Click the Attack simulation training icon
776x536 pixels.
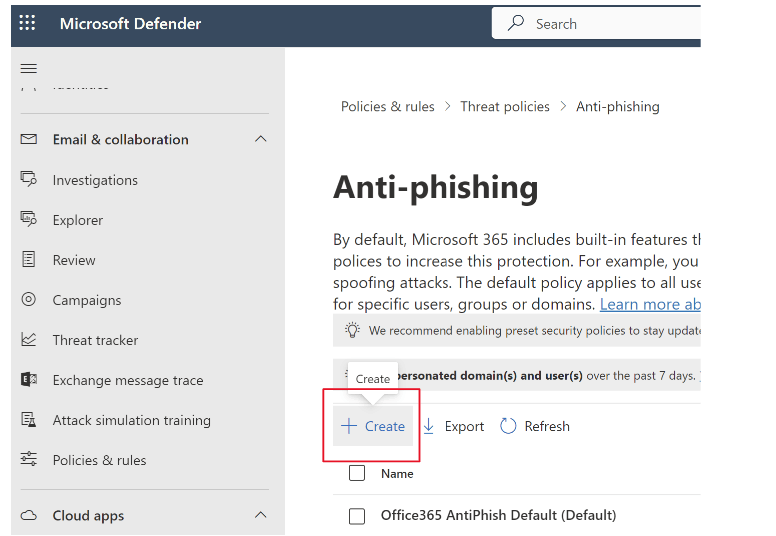tap(29, 419)
